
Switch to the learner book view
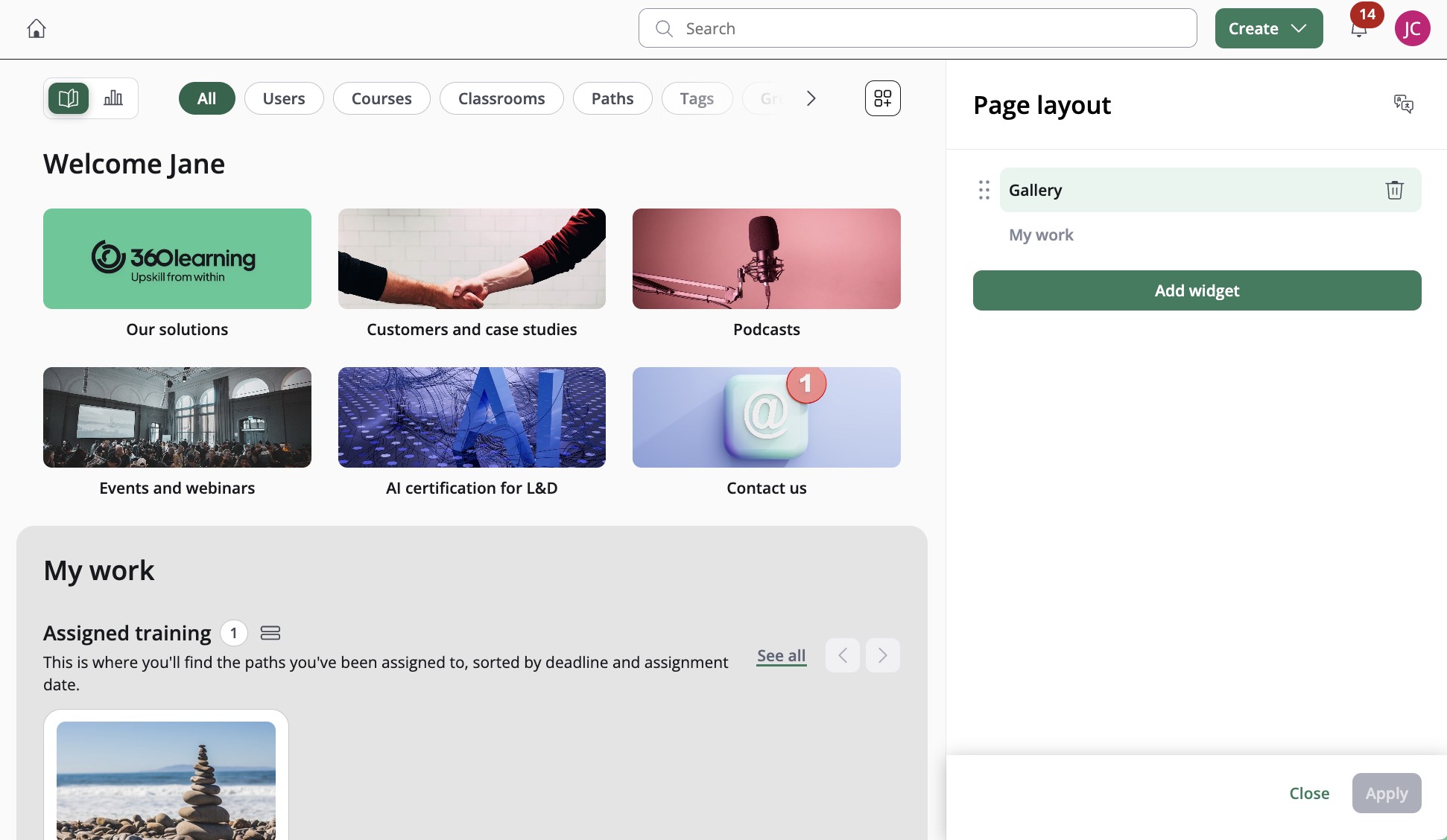point(69,98)
